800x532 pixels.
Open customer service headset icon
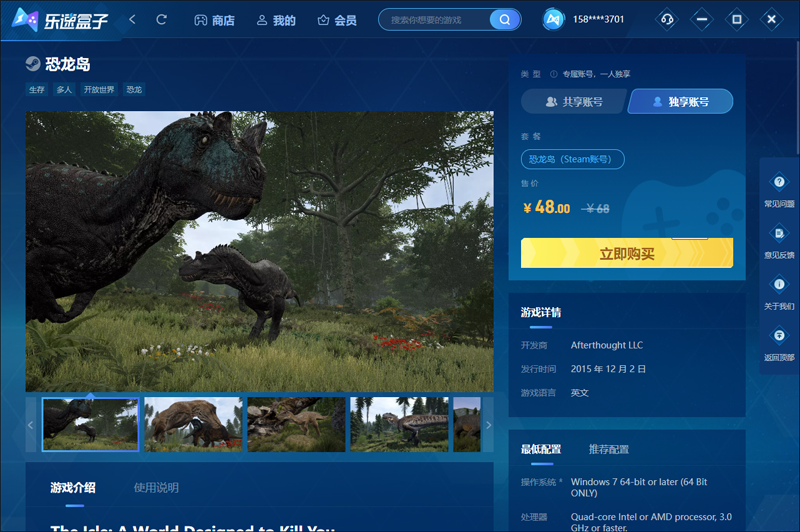click(667, 20)
